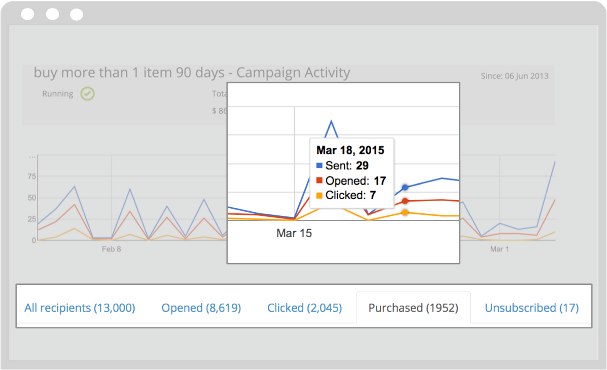
Task: Click the 'Running' status label
Action: [58, 94]
